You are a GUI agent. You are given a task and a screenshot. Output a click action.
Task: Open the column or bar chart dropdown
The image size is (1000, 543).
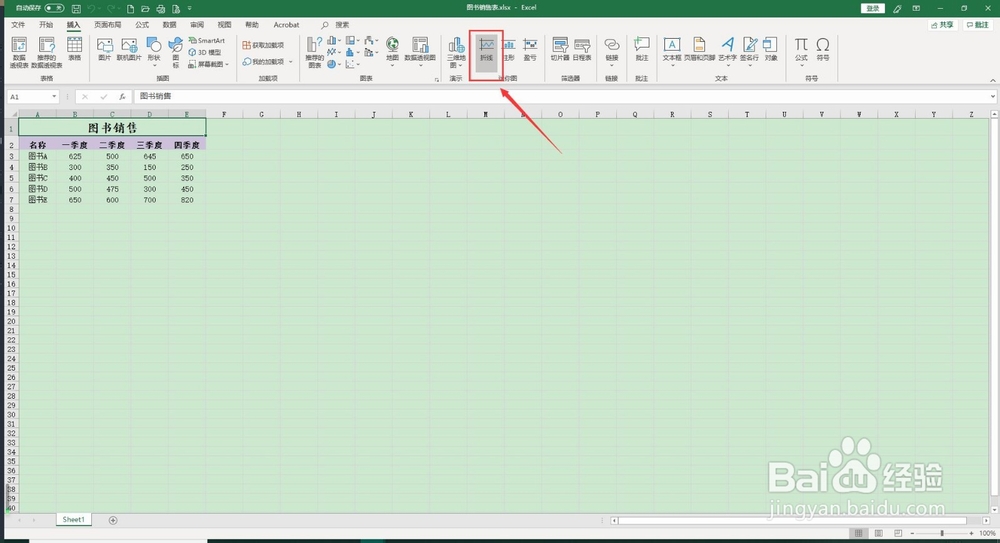334,41
